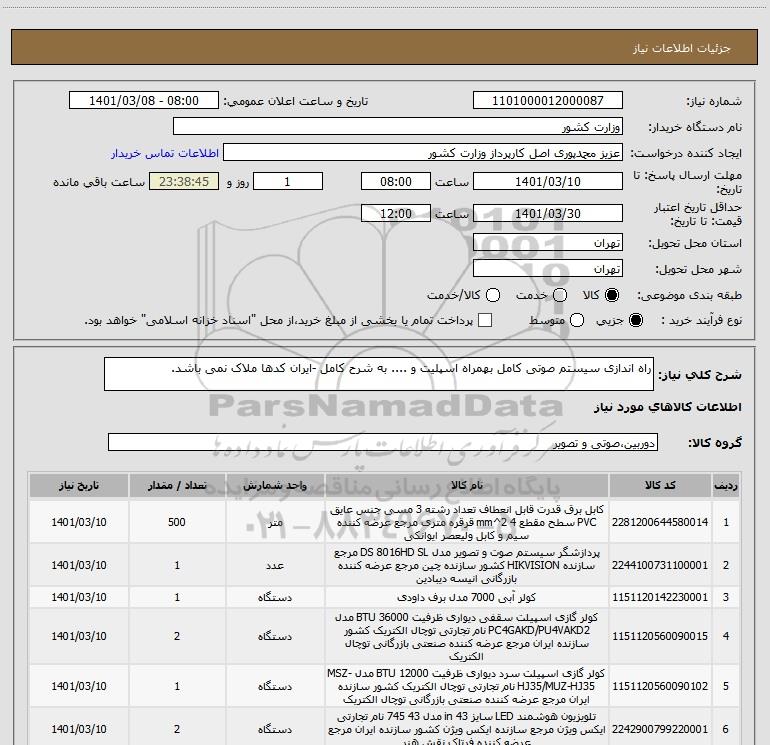Click unit عدد in row 2
Screen dimensions: 770x745
point(275,565)
